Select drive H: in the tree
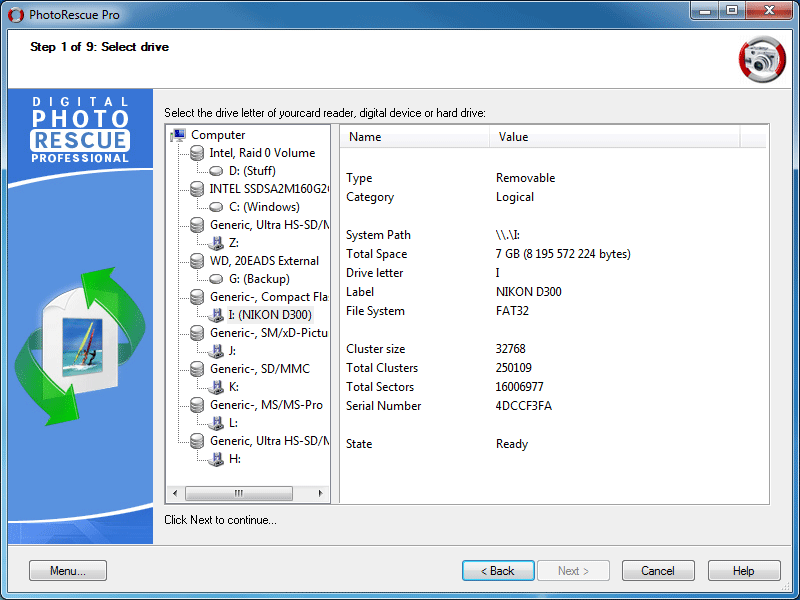This screenshot has height=600, width=800. pyautogui.click(x=234, y=459)
